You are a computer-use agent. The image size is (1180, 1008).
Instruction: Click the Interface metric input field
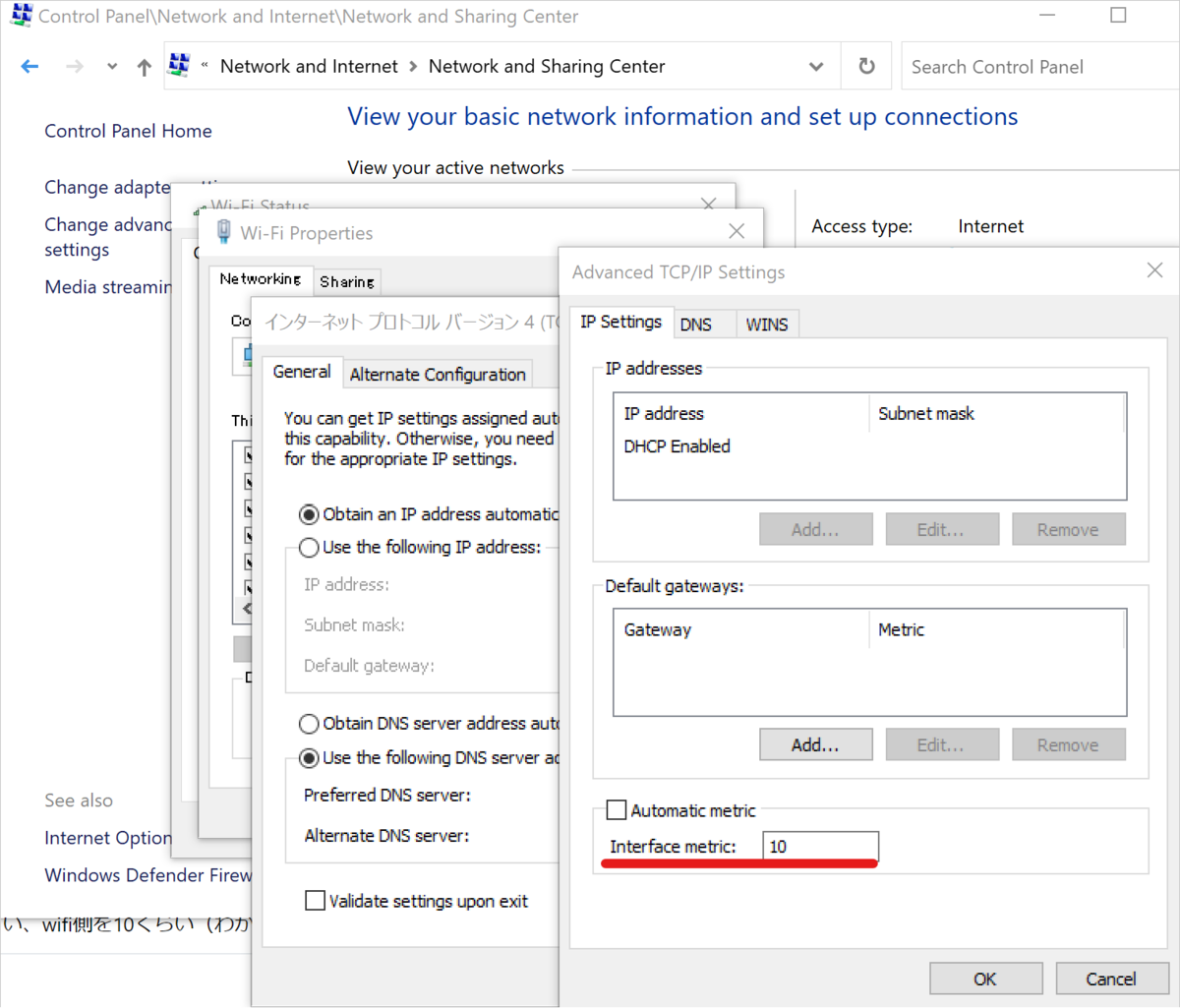point(820,847)
